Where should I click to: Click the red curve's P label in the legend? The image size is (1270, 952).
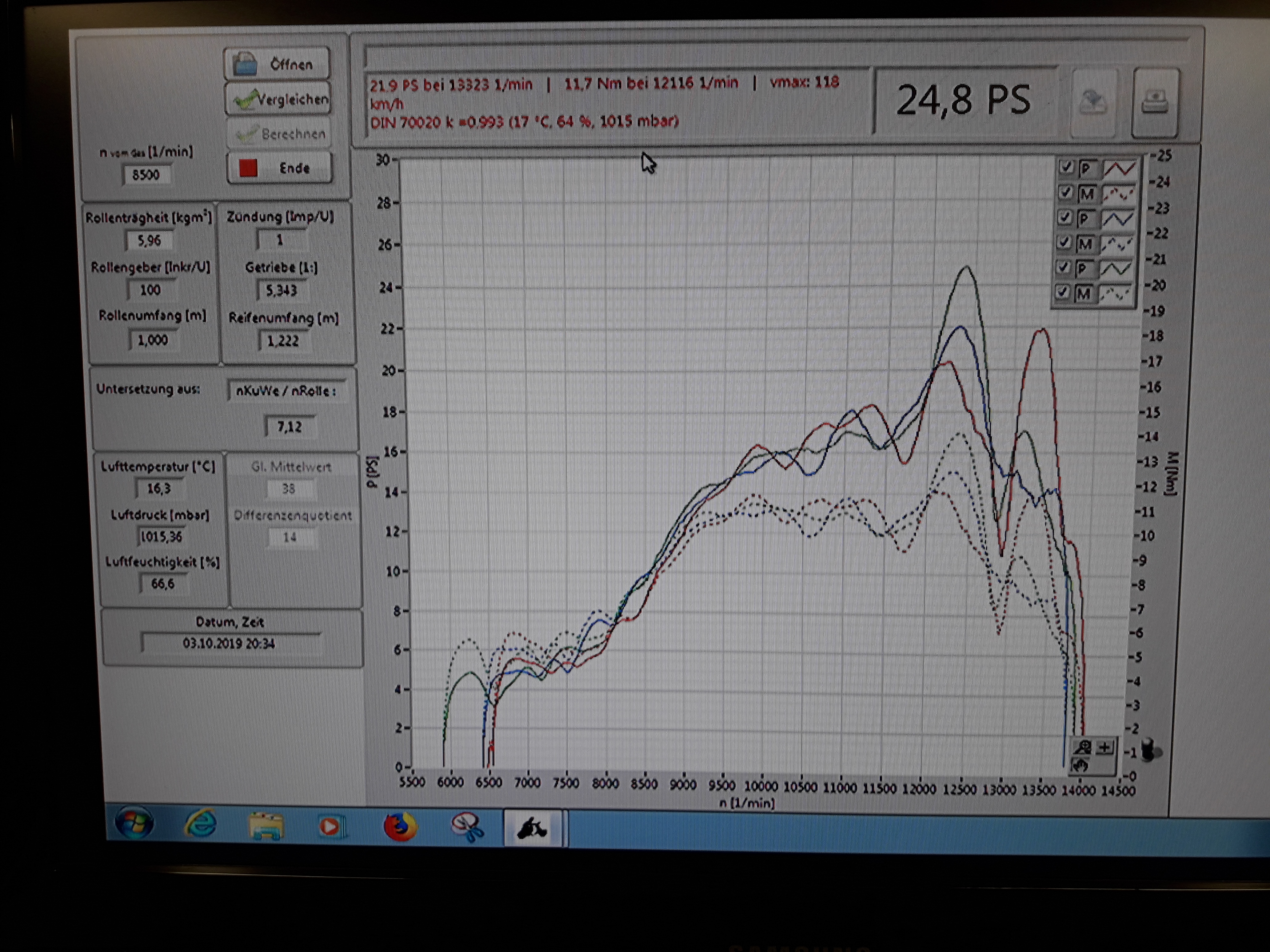coord(1086,169)
